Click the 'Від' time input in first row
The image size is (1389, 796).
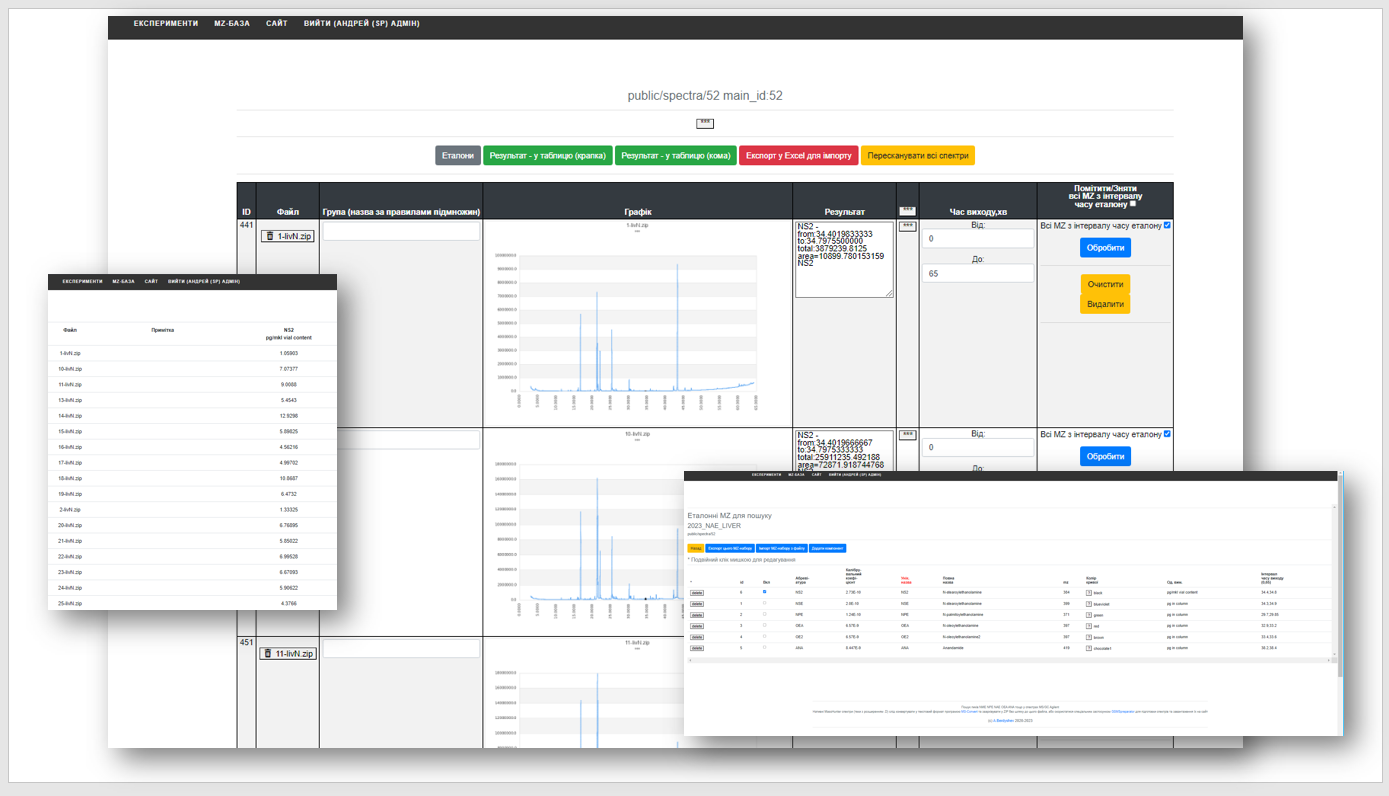[x=977, y=239]
